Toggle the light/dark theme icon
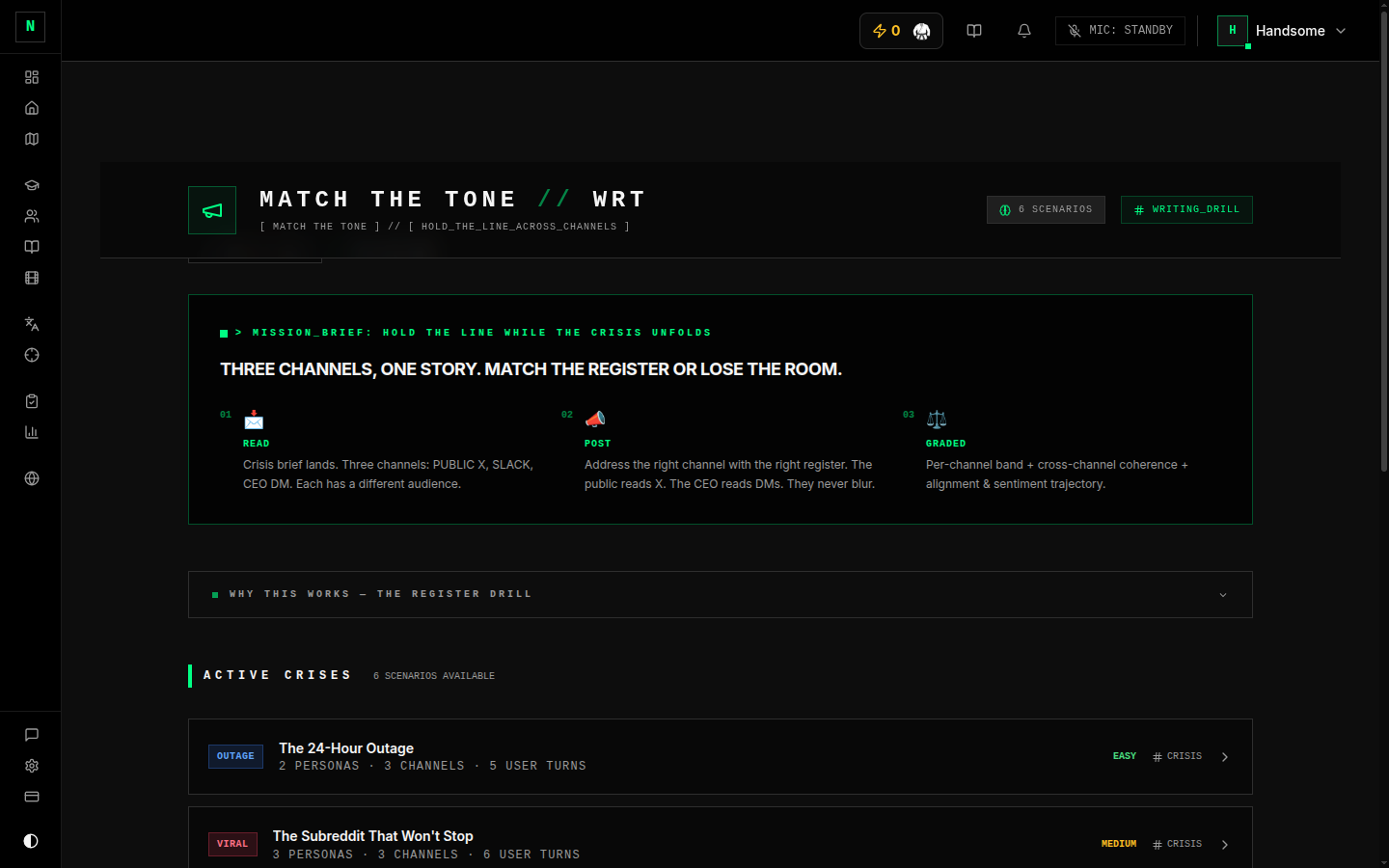Image resolution: width=1389 pixels, height=868 pixels. click(31, 841)
